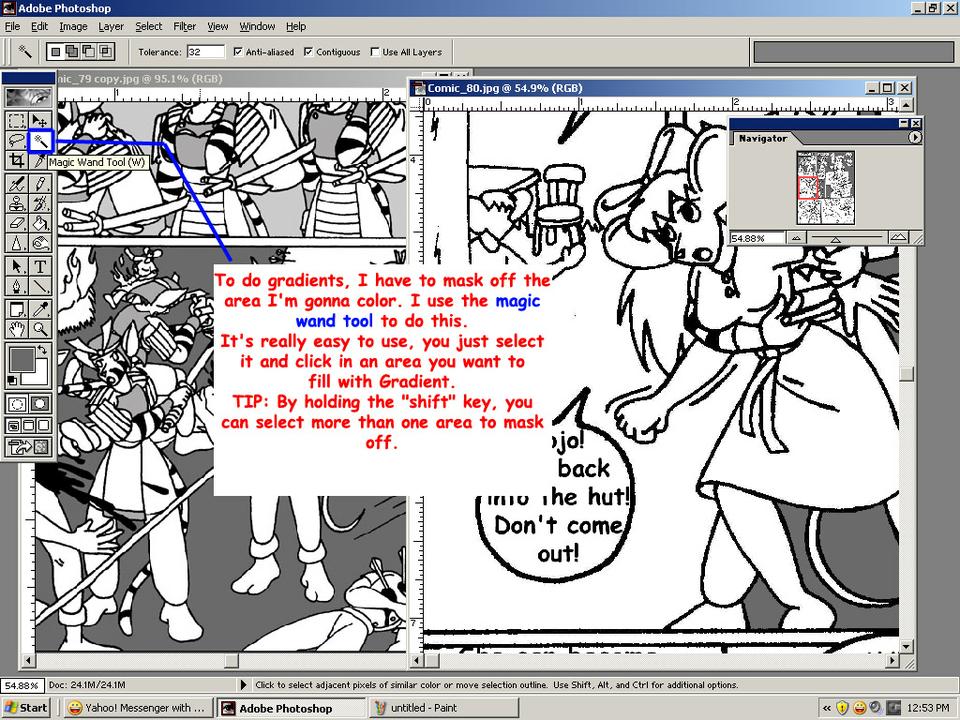Open the Window menu
960x720 pixels.
[257, 26]
